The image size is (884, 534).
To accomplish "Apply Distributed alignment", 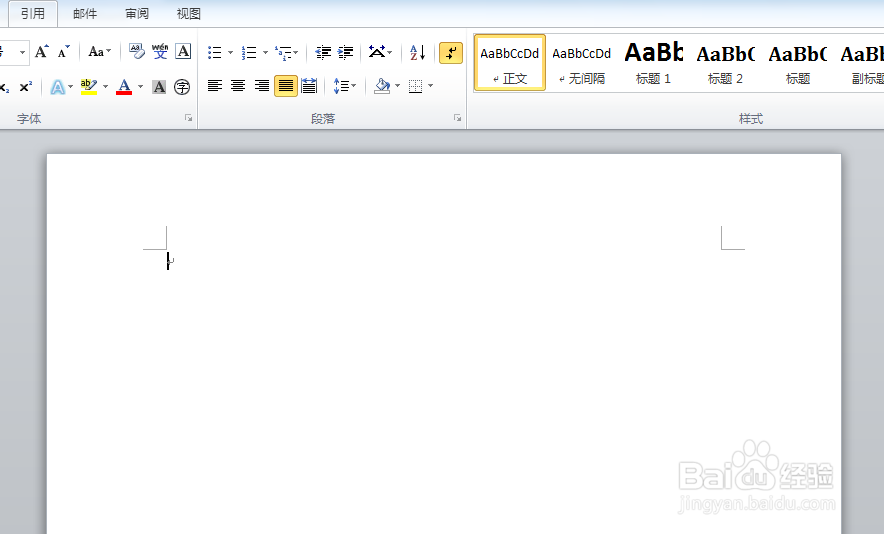I will [309, 86].
